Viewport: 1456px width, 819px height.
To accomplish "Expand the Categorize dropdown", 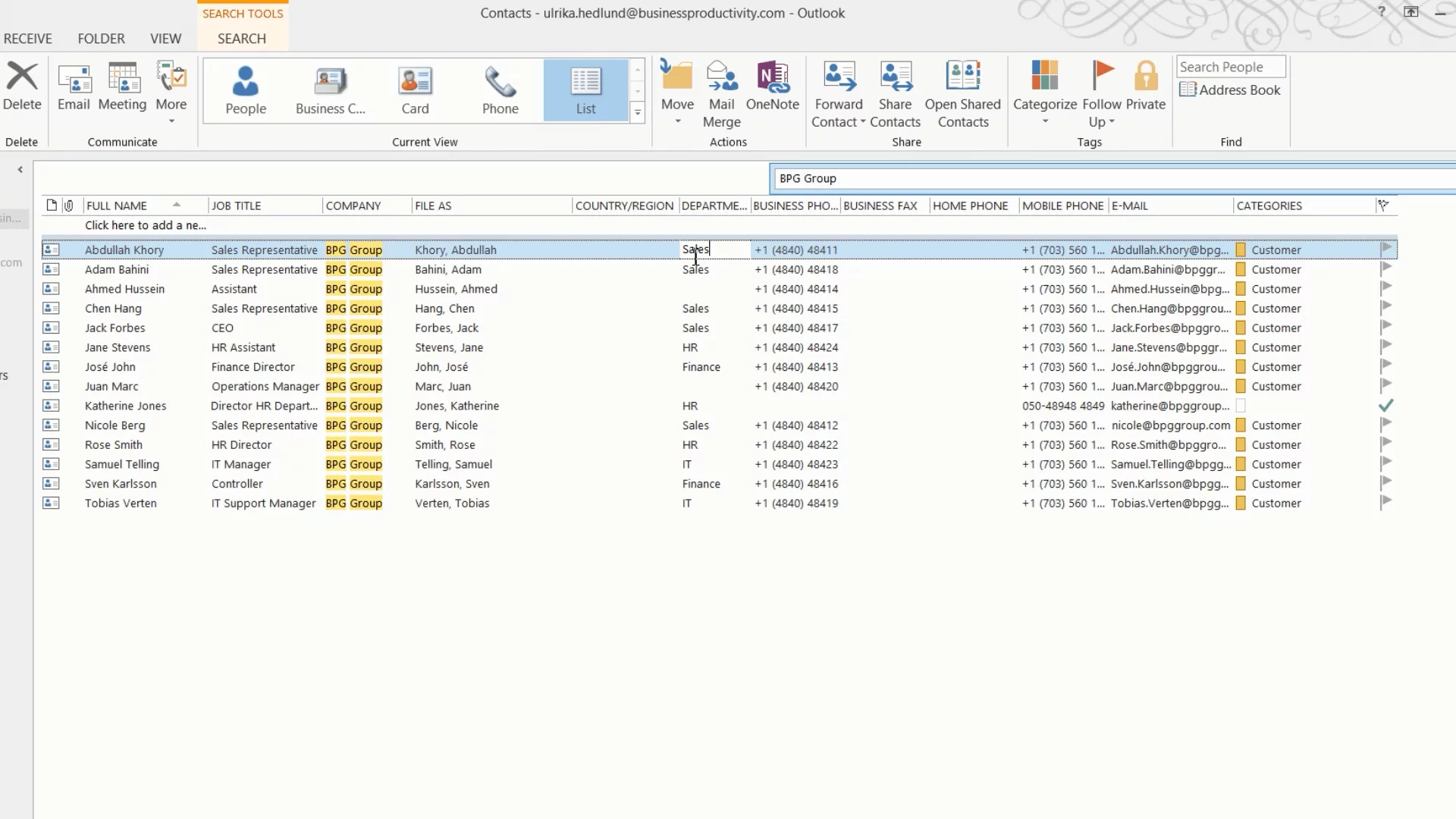I will click(1045, 121).
